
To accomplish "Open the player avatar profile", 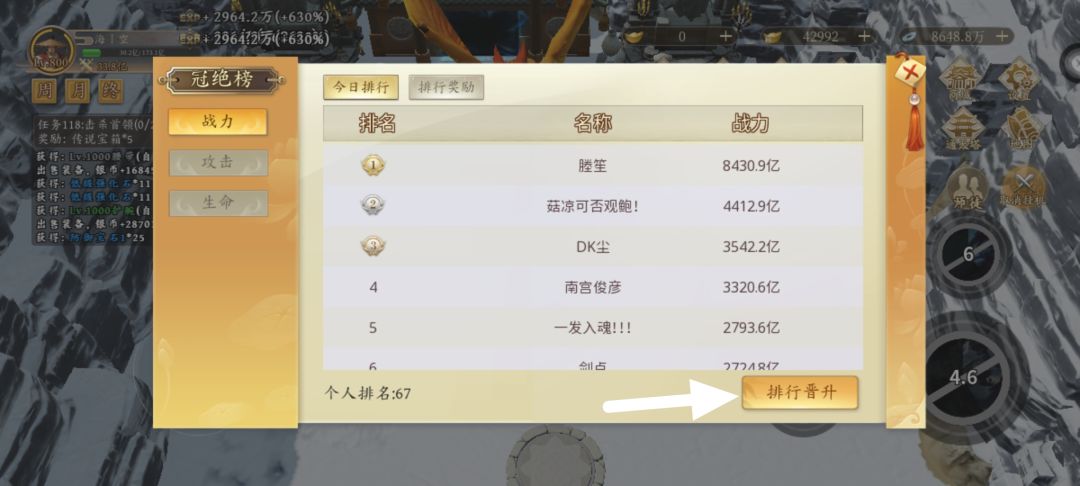I will click(51, 49).
